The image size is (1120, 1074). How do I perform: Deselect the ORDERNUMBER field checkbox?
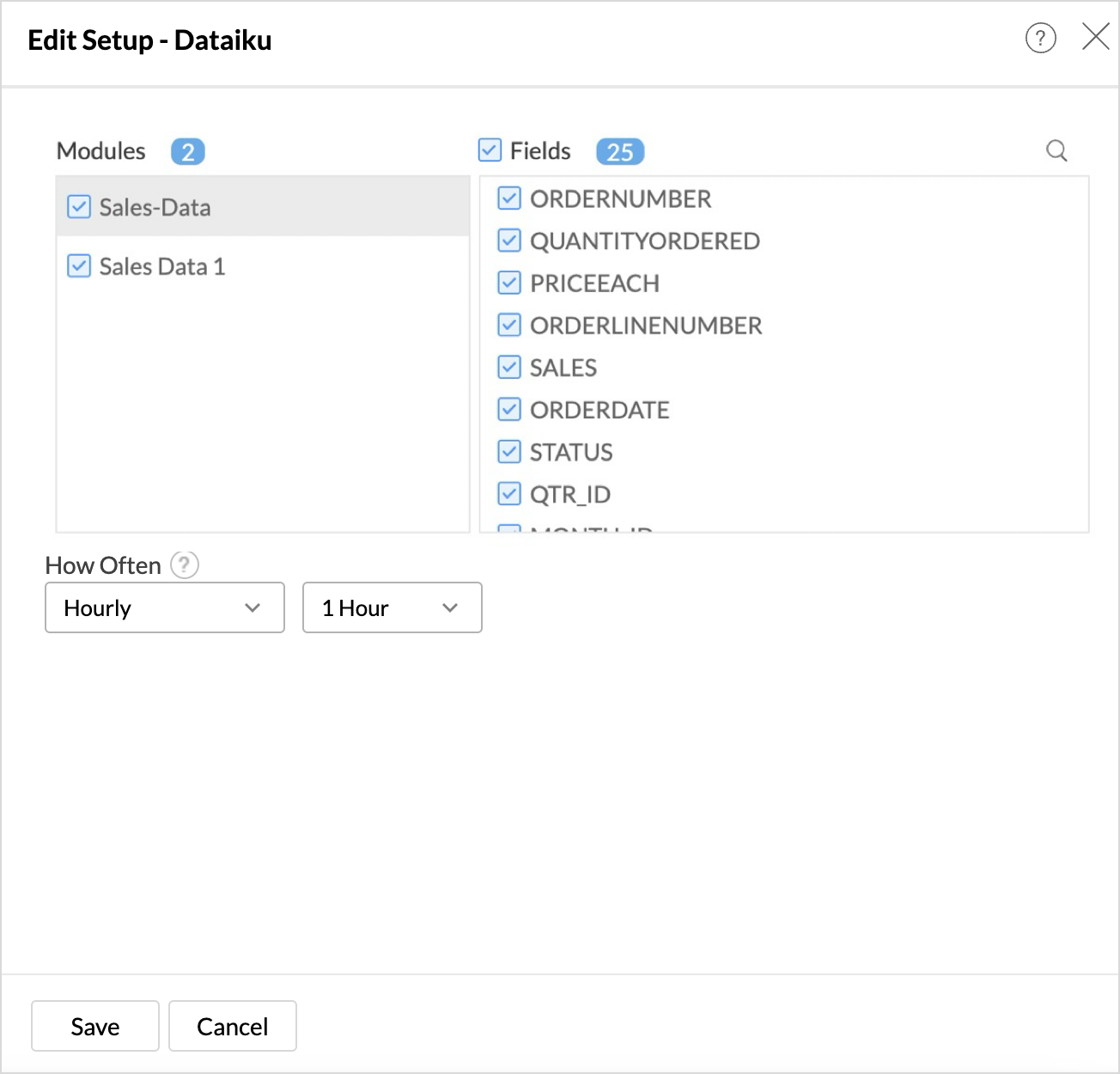click(x=509, y=199)
